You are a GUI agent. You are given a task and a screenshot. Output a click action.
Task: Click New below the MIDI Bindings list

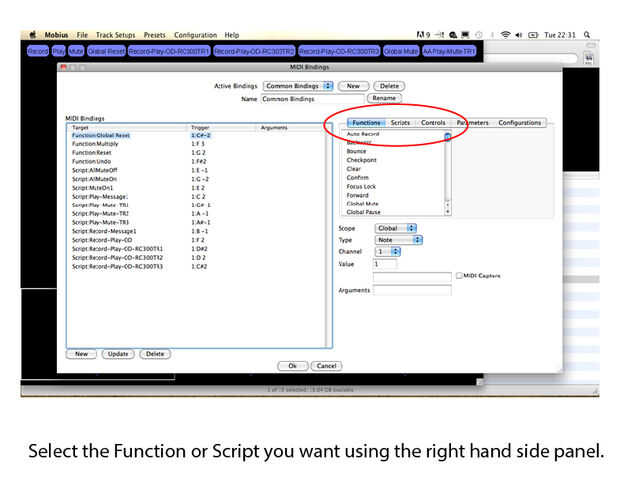[81, 354]
